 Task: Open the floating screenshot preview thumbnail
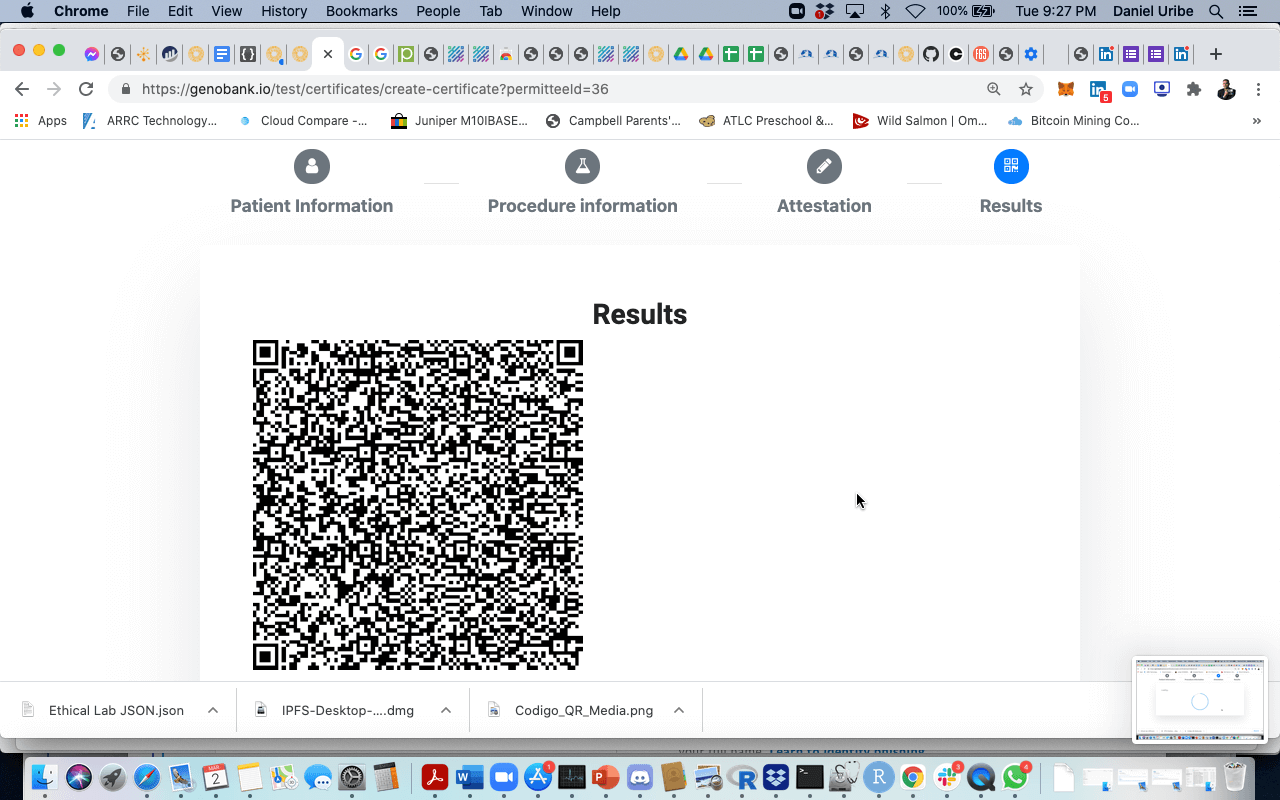tap(1199, 699)
